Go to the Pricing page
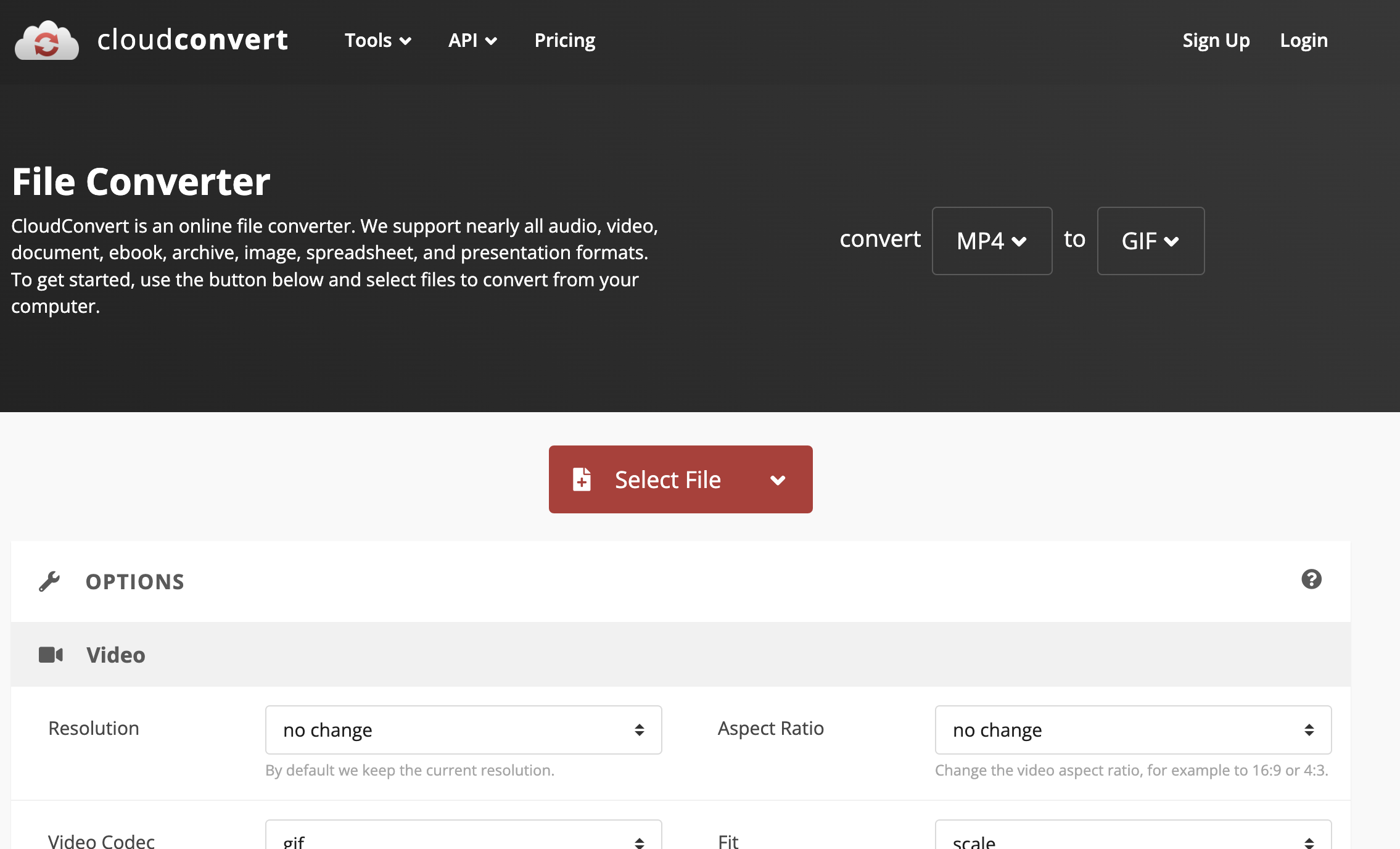 564,41
